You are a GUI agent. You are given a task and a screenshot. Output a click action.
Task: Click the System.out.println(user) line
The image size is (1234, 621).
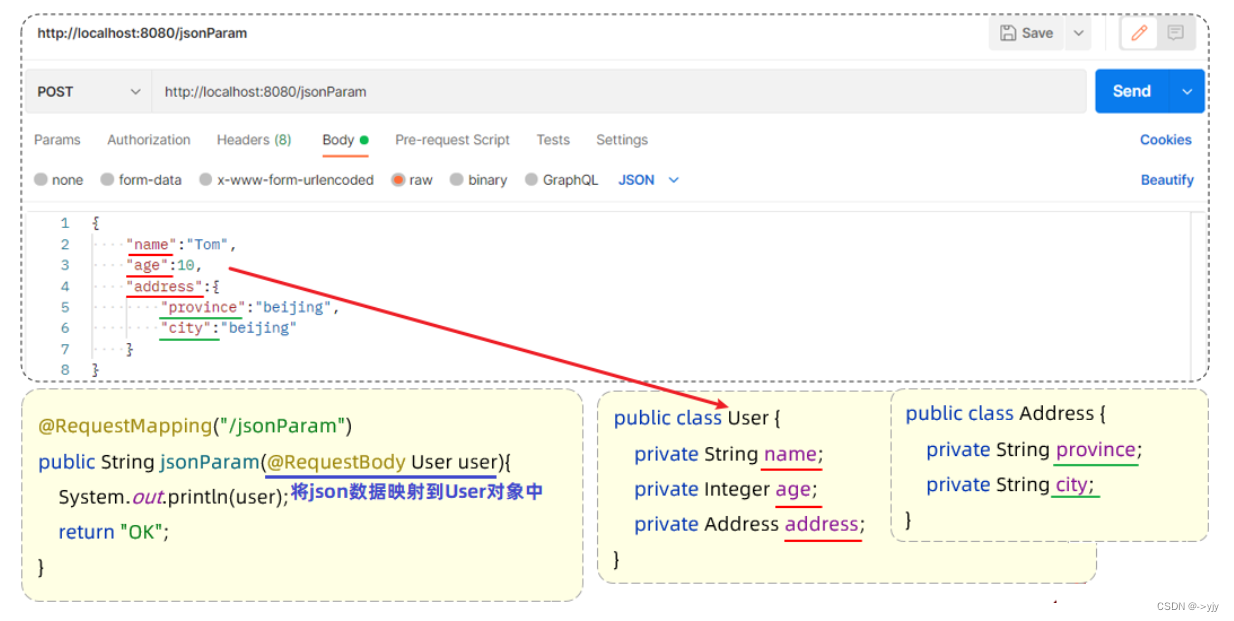pos(173,497)
